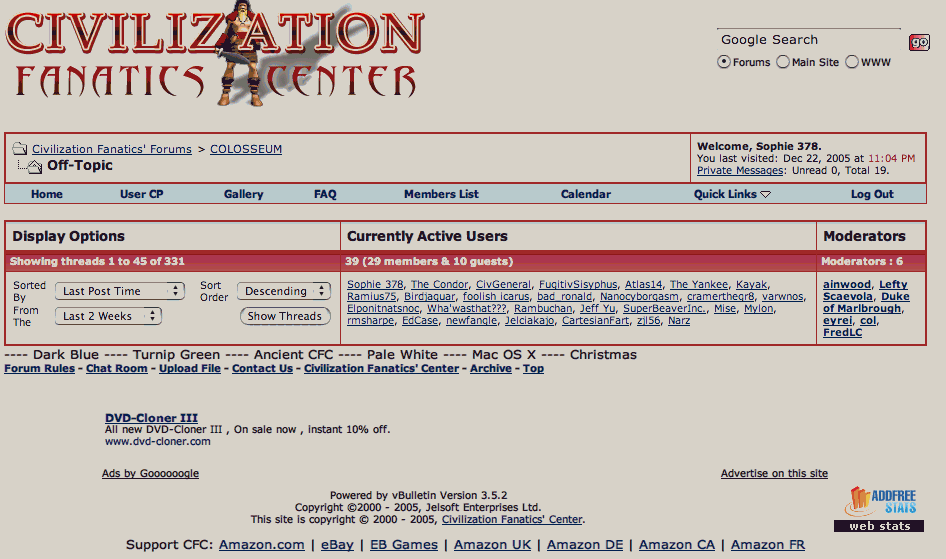Open the AddFree Stats web stats badge
This screenshot has height=559, width=946.
coord(879,508)
